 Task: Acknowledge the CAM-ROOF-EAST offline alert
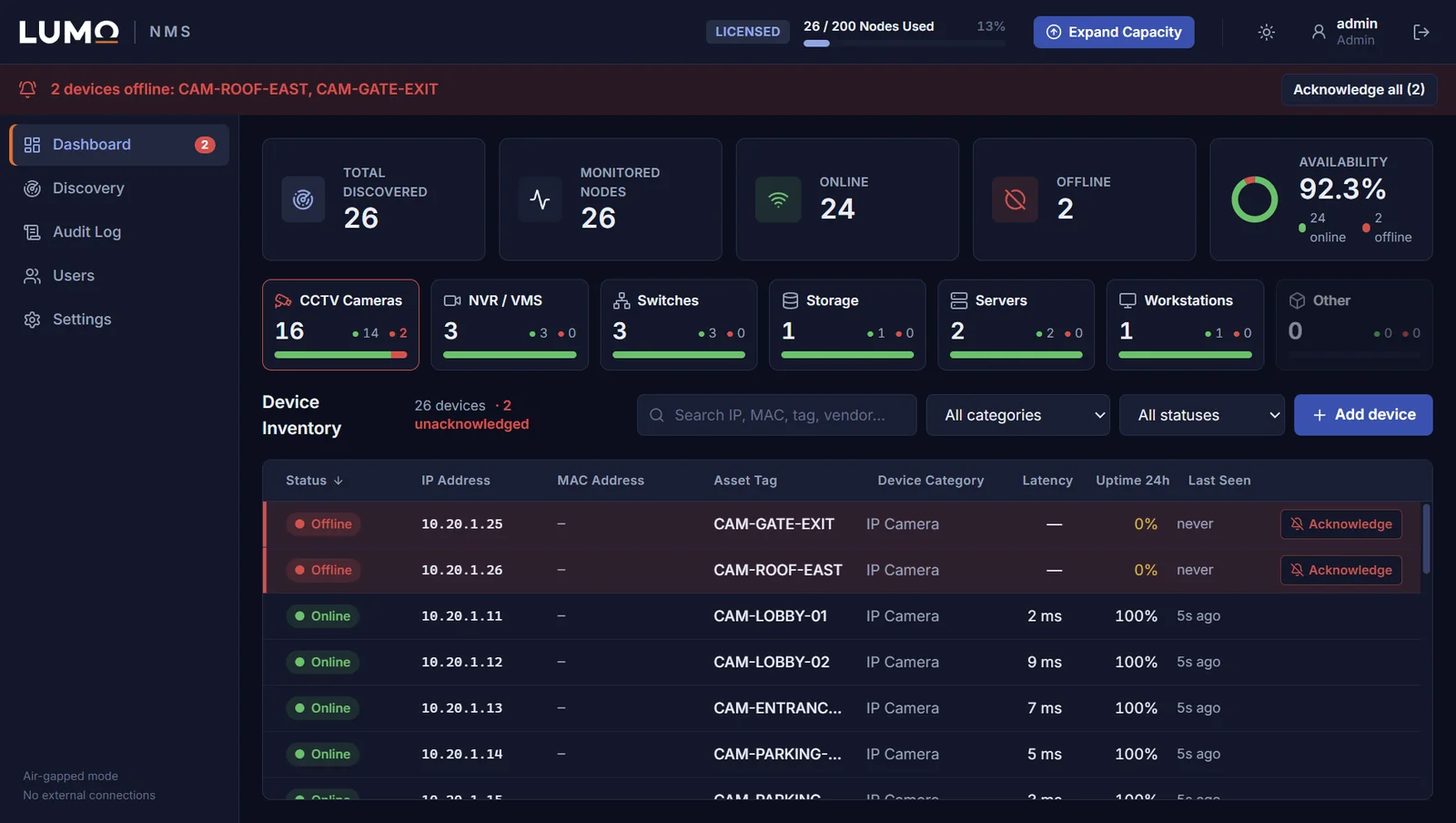pyautogui.click(x=1341, y=570)
